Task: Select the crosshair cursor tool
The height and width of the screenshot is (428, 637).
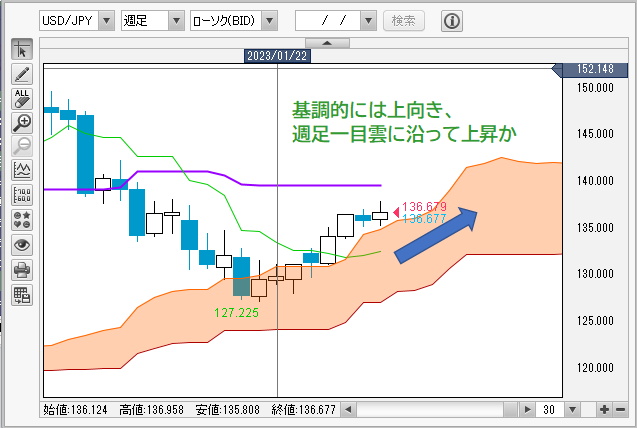Action: pyautogui.click(x=22, y=49)
